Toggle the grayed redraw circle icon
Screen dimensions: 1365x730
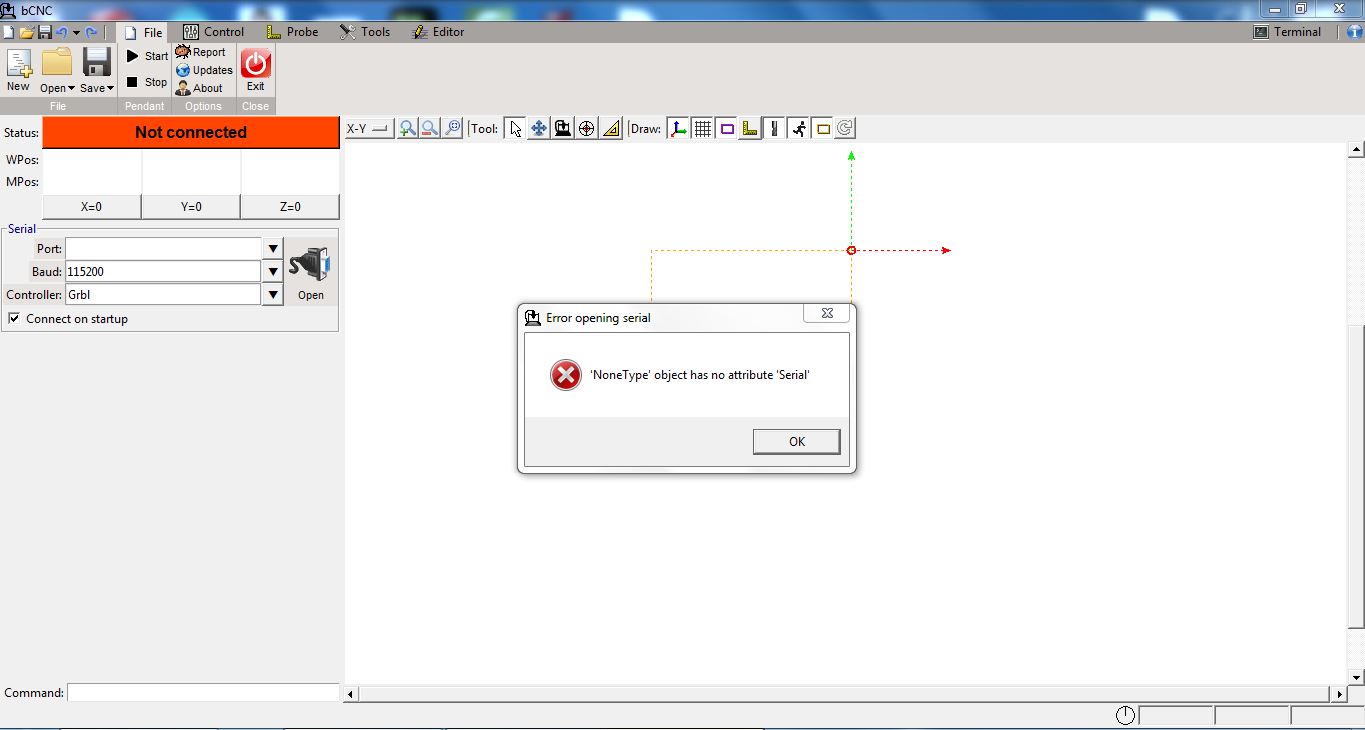(845, 128)
